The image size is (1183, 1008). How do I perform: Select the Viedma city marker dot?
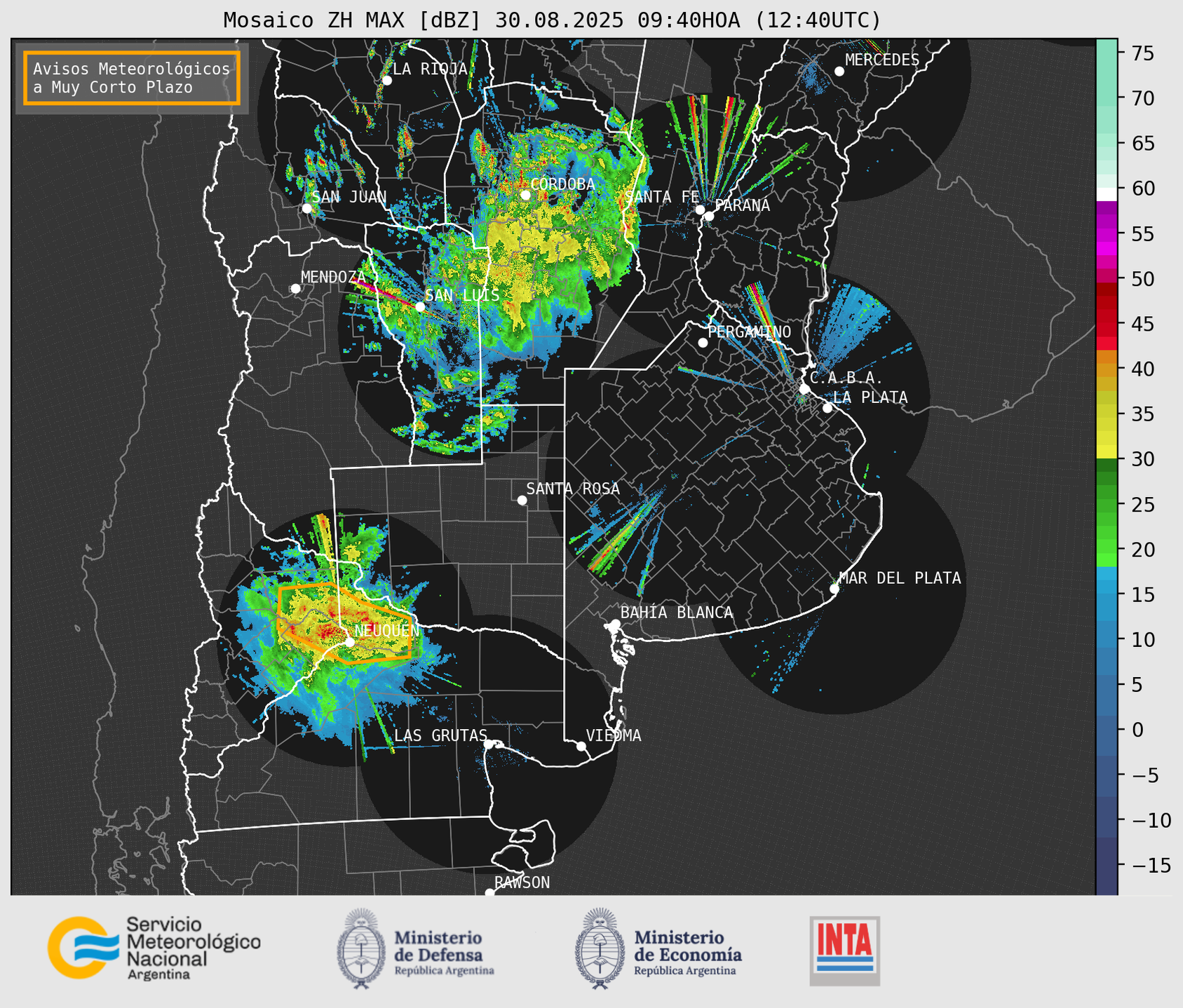[x=581, y=746]
